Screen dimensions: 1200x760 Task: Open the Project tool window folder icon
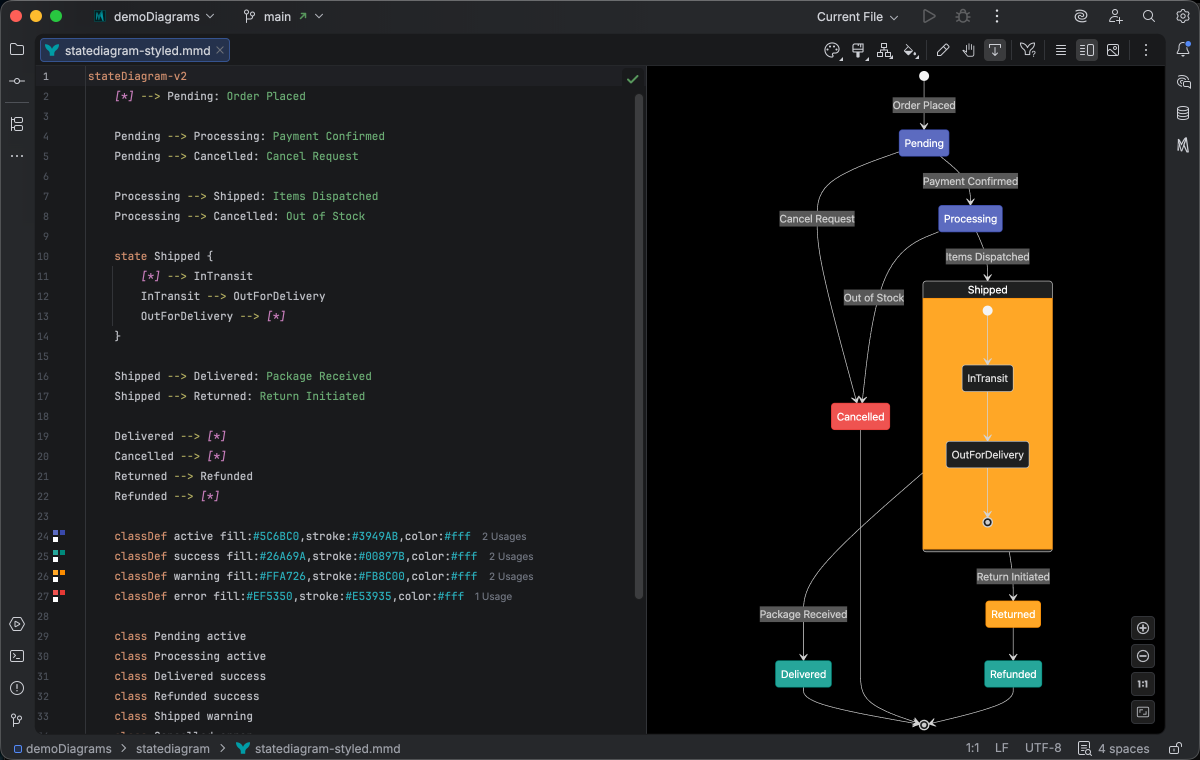(17, 49)
